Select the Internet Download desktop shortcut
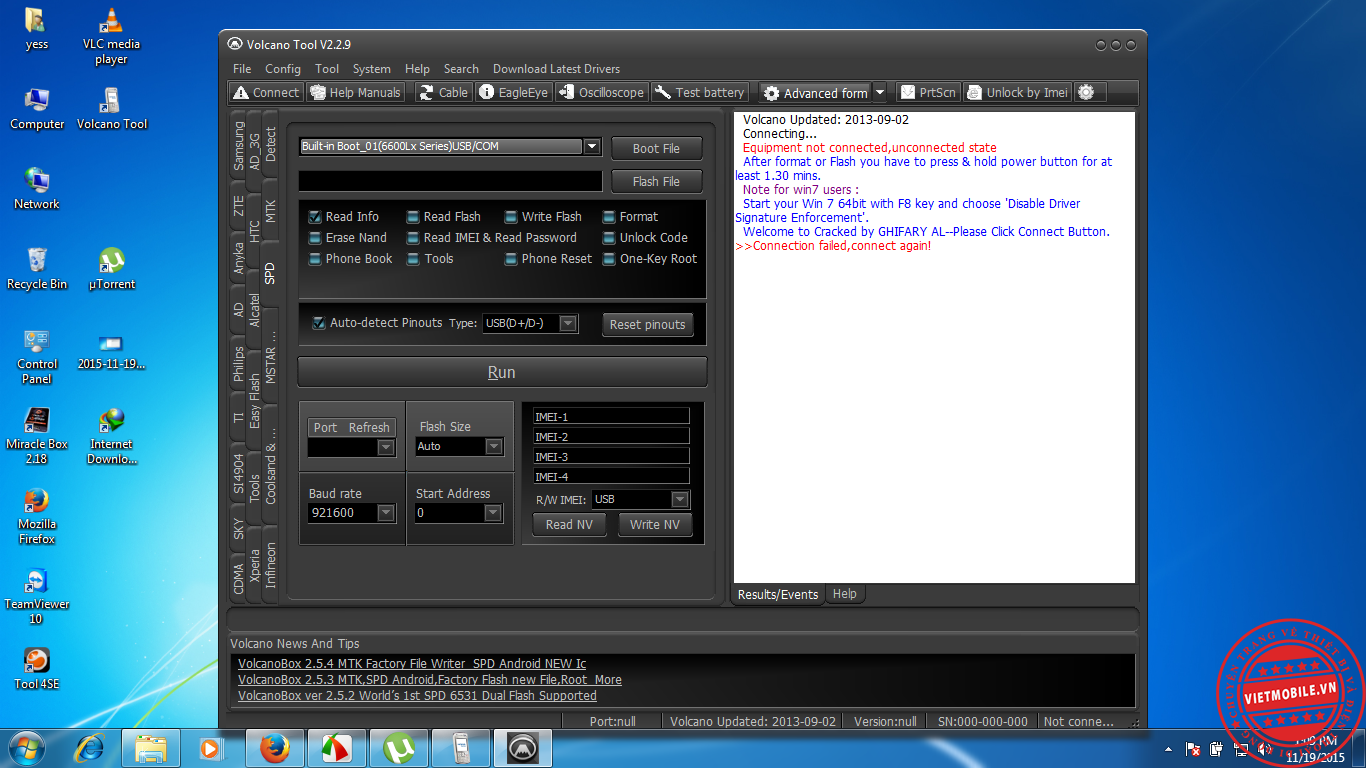 [x=111, y=436]
